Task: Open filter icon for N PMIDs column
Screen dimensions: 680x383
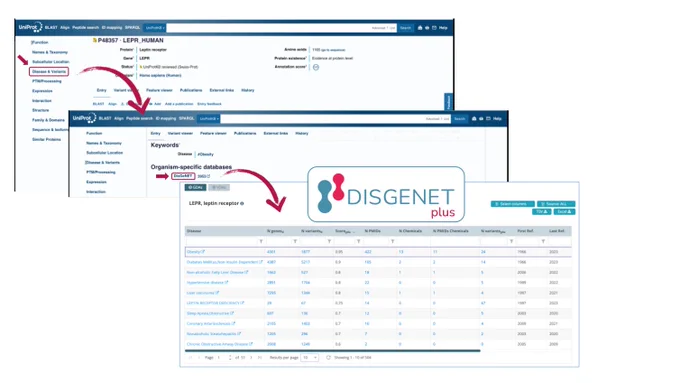Action: [x=392, y=241]
